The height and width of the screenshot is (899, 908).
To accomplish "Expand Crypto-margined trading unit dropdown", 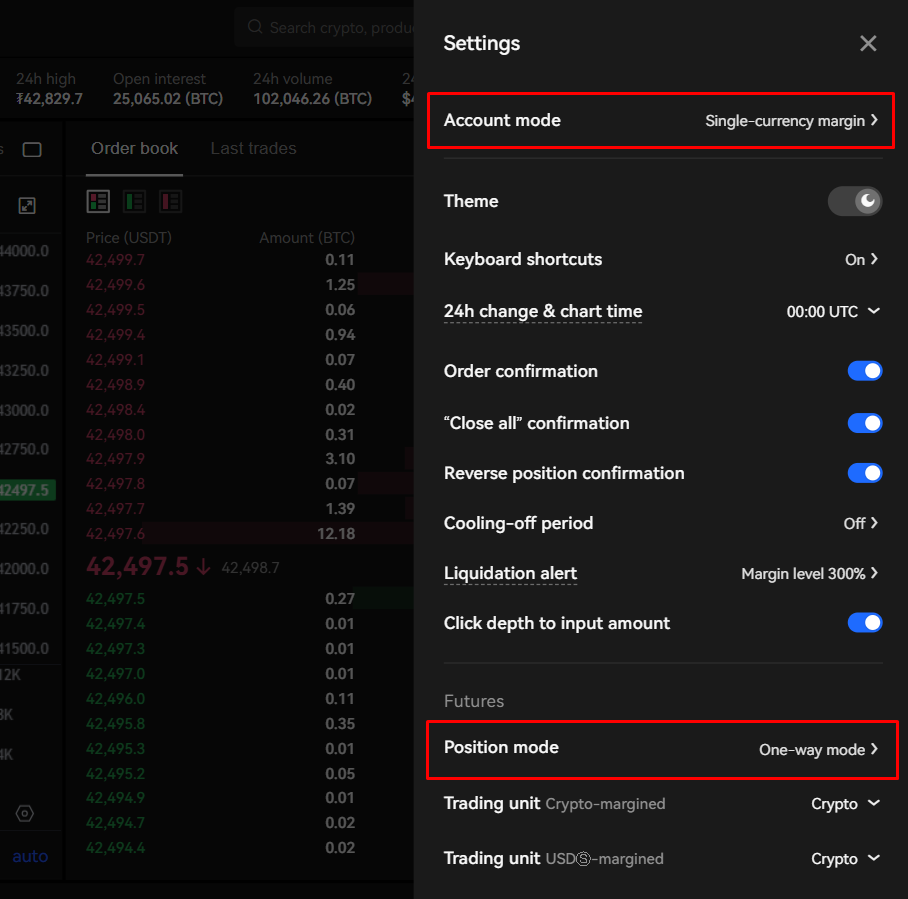I will 845,804.
